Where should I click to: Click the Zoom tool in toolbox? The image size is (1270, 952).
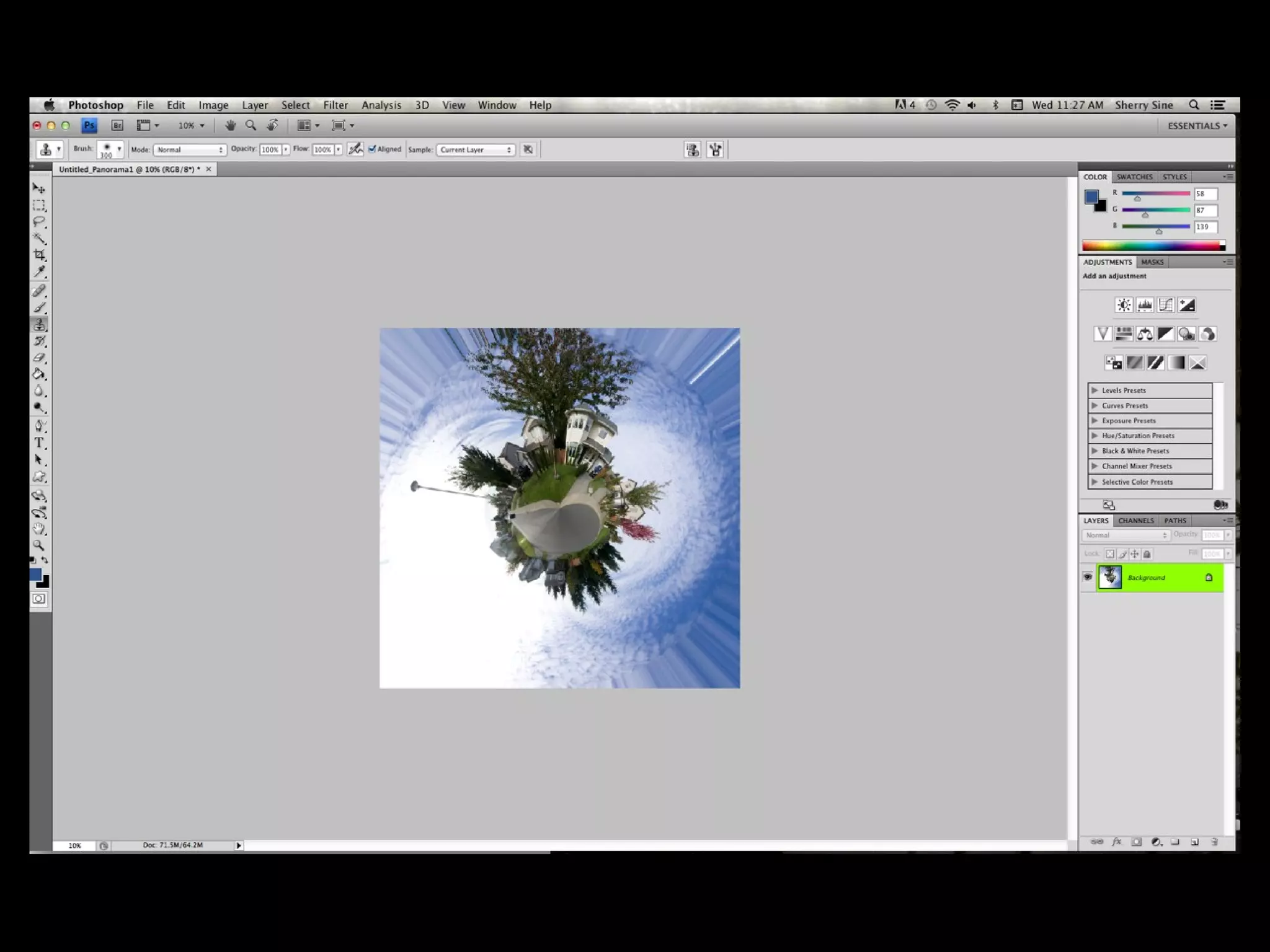coord(39,545)
